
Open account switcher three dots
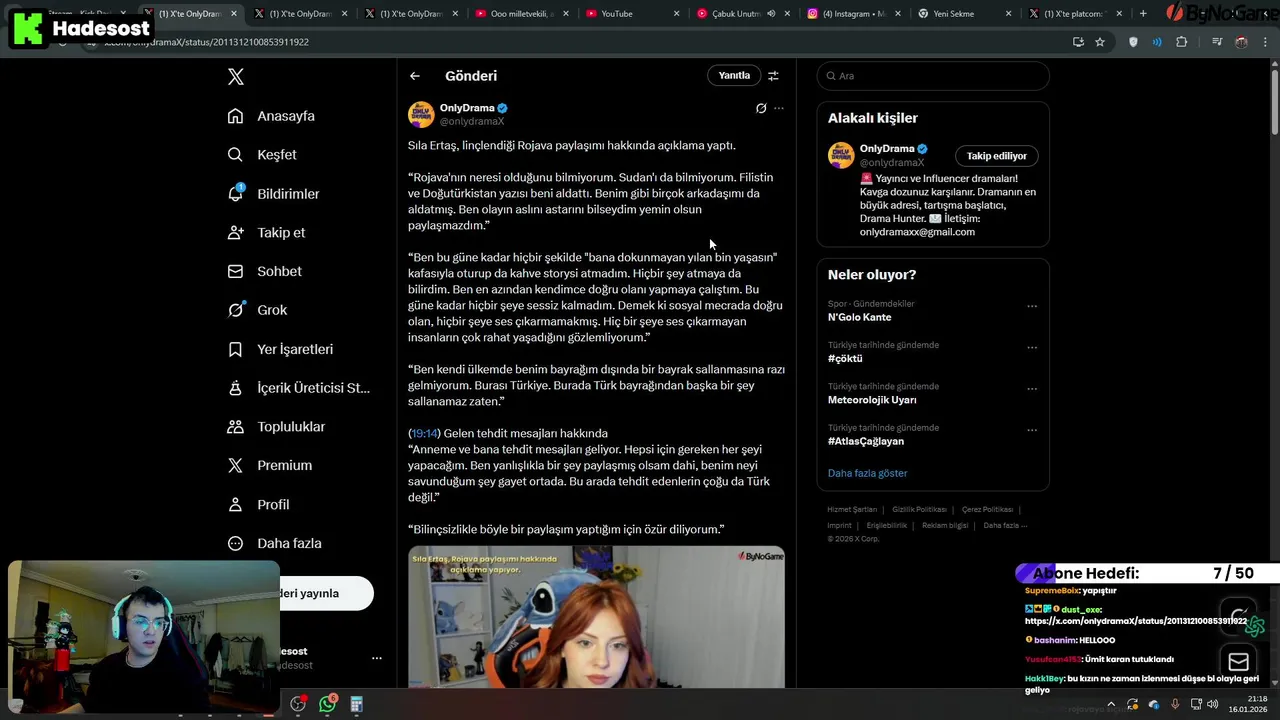pos(377,658)
